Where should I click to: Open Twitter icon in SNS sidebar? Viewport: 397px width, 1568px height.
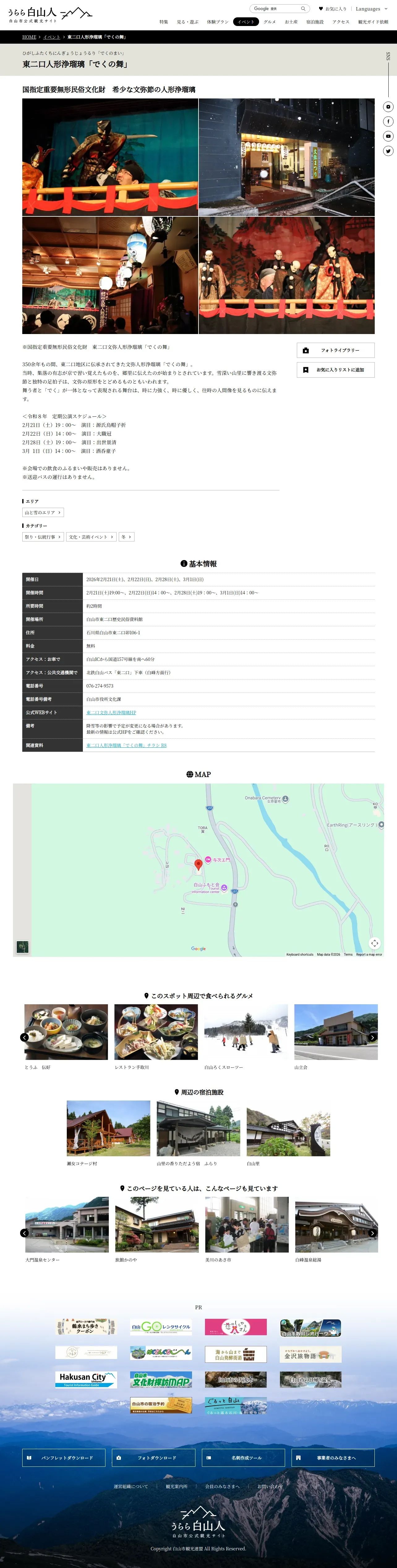point(388,150)
